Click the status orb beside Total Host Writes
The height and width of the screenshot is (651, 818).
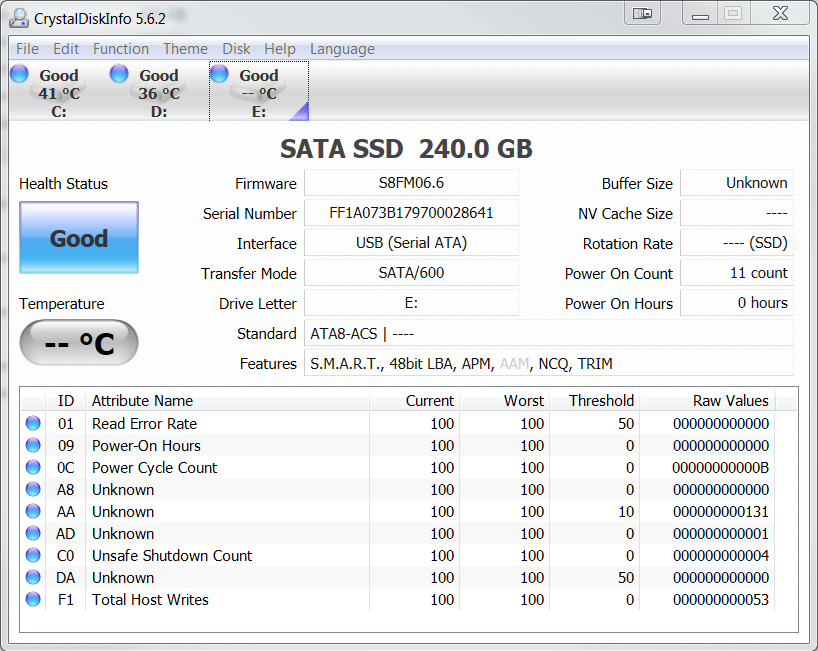click(x=33, y=600)
